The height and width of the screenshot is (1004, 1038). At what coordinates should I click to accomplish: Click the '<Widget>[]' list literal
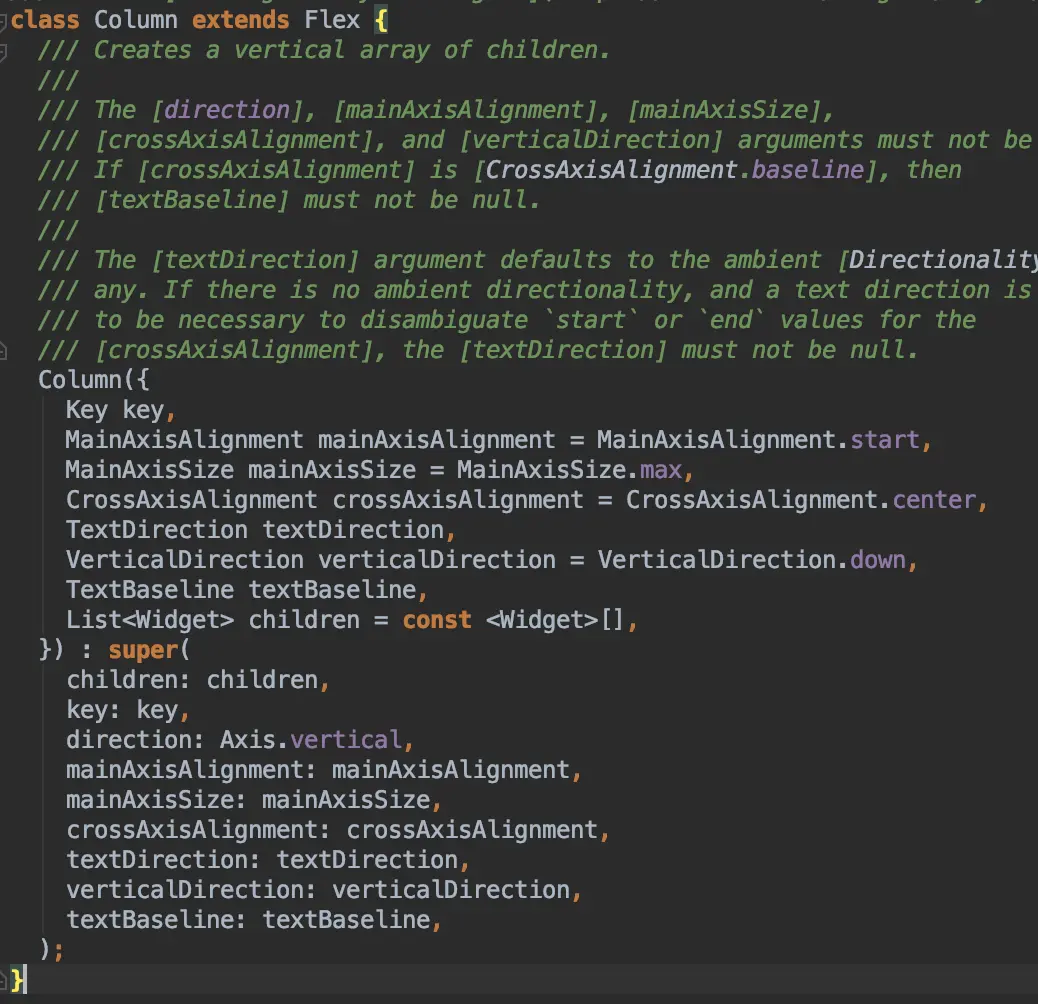click(555, 620)
